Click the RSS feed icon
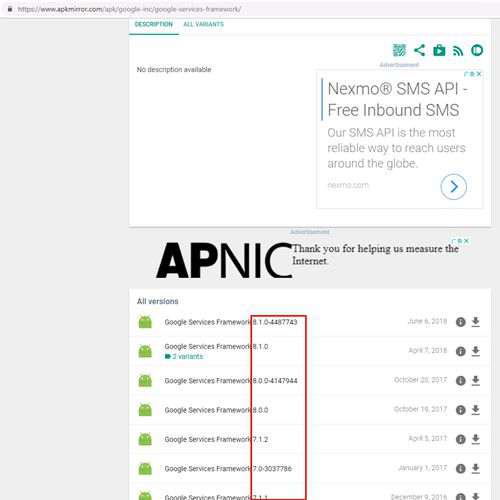This screenshot has height=500, width=500. (458, 51)
